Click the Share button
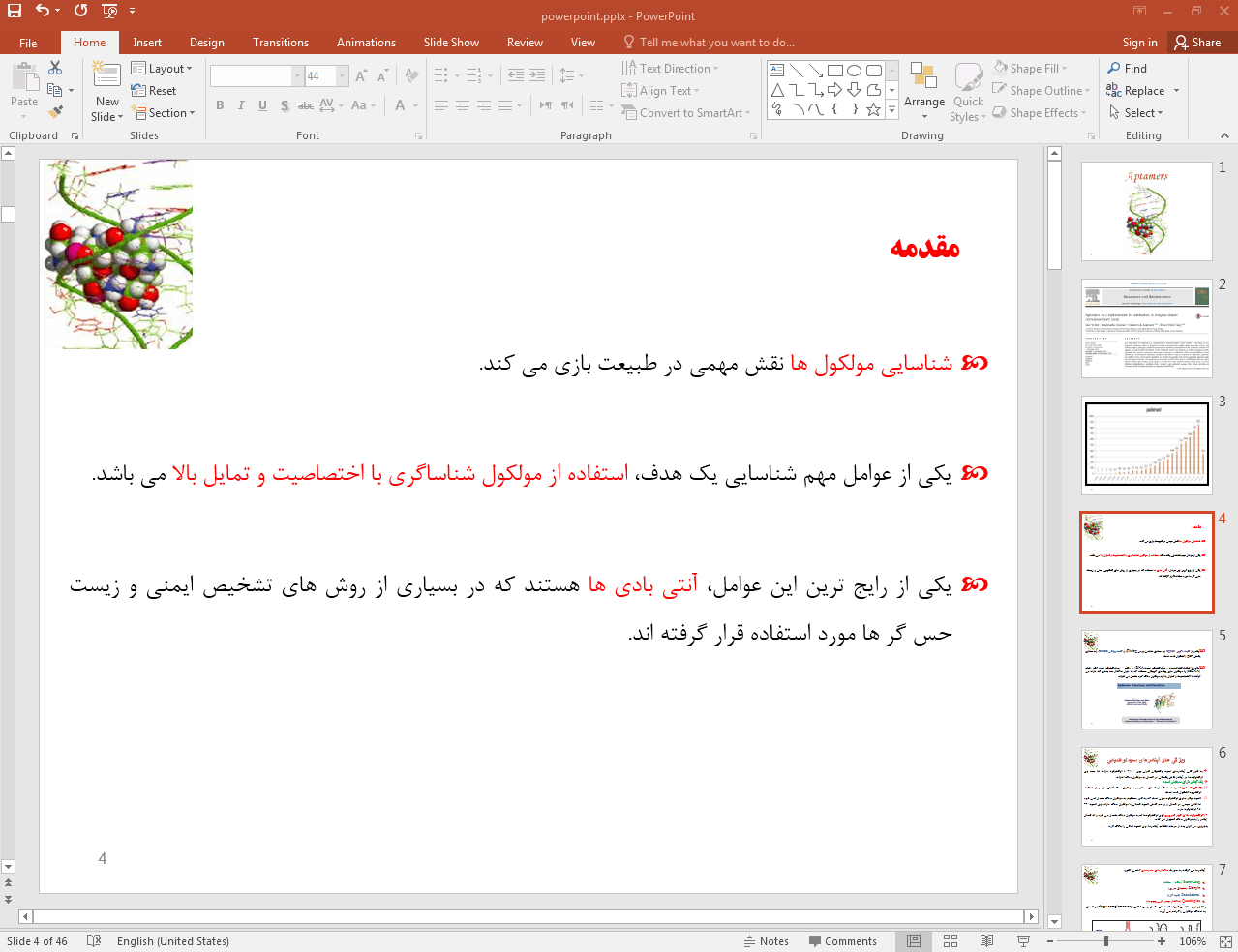This screenshot has width=1238, height=952. tap(1197, 43)
